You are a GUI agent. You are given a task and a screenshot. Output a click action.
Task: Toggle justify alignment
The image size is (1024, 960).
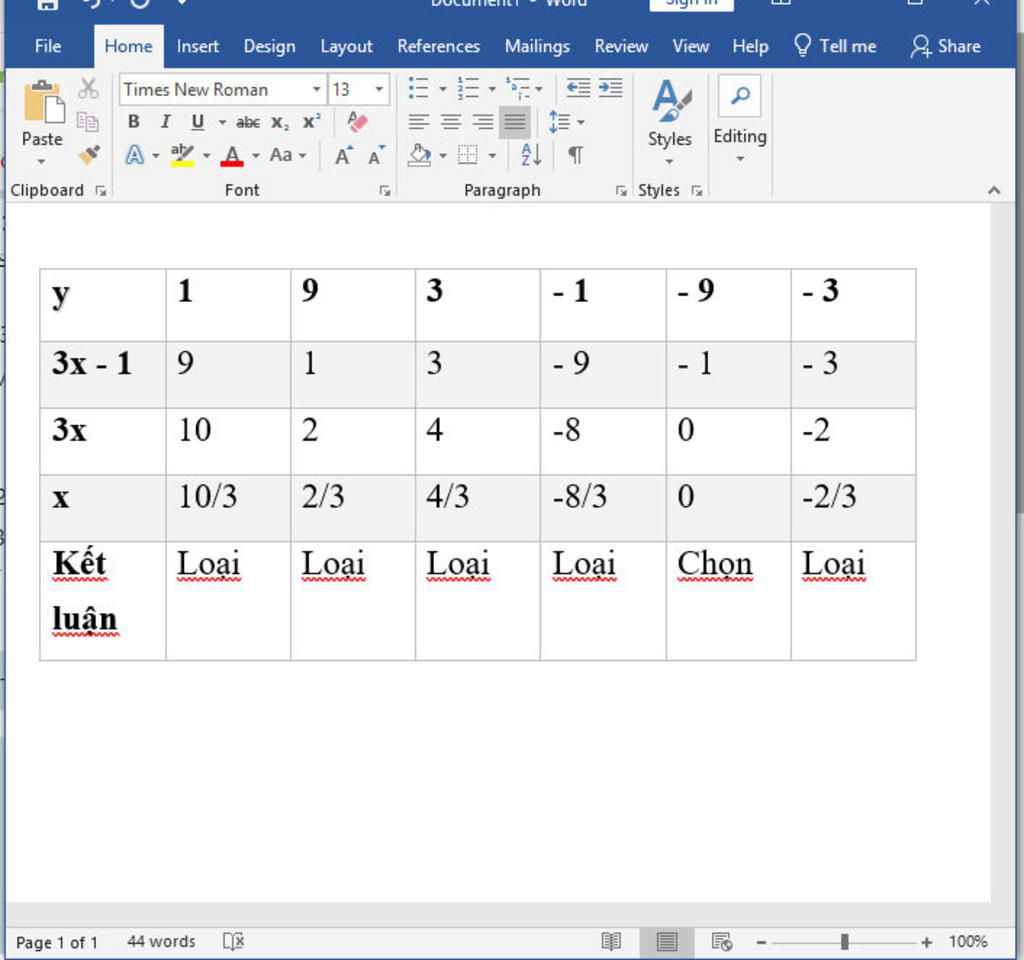coord(515,121)
